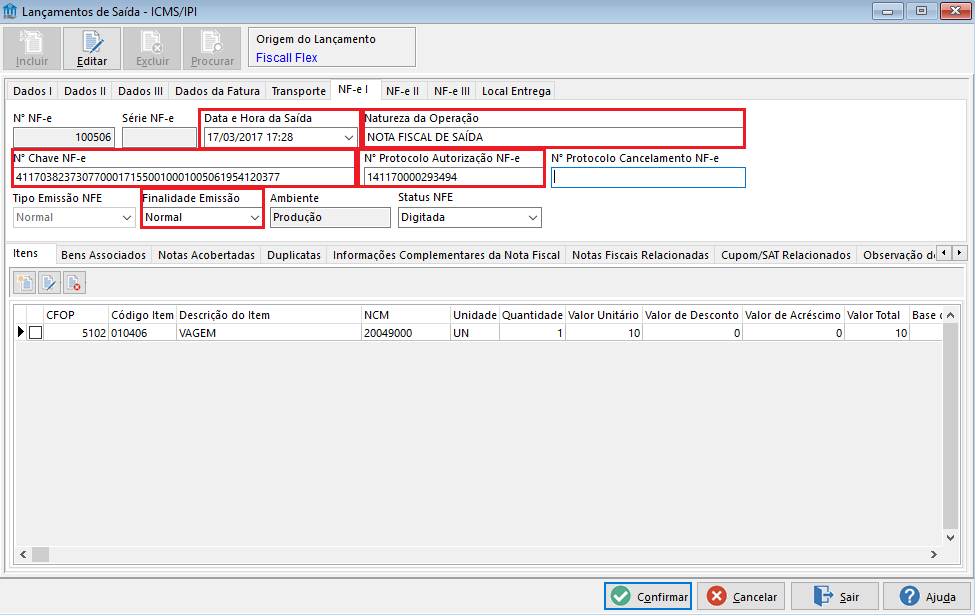
Task: Open Notas Fiscais Relacionadas tab
Action: [x=640, y=255]
